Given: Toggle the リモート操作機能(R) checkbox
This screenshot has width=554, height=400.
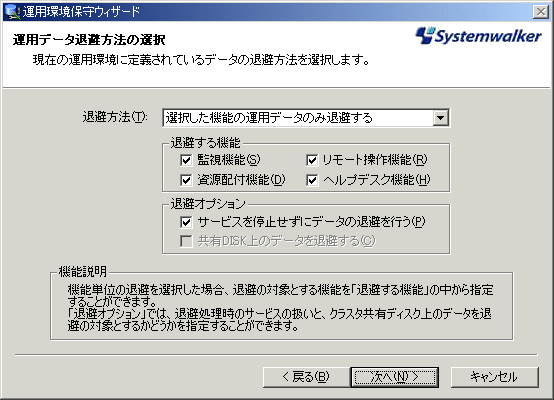Looking at the screenshot, I should (312, 160).
